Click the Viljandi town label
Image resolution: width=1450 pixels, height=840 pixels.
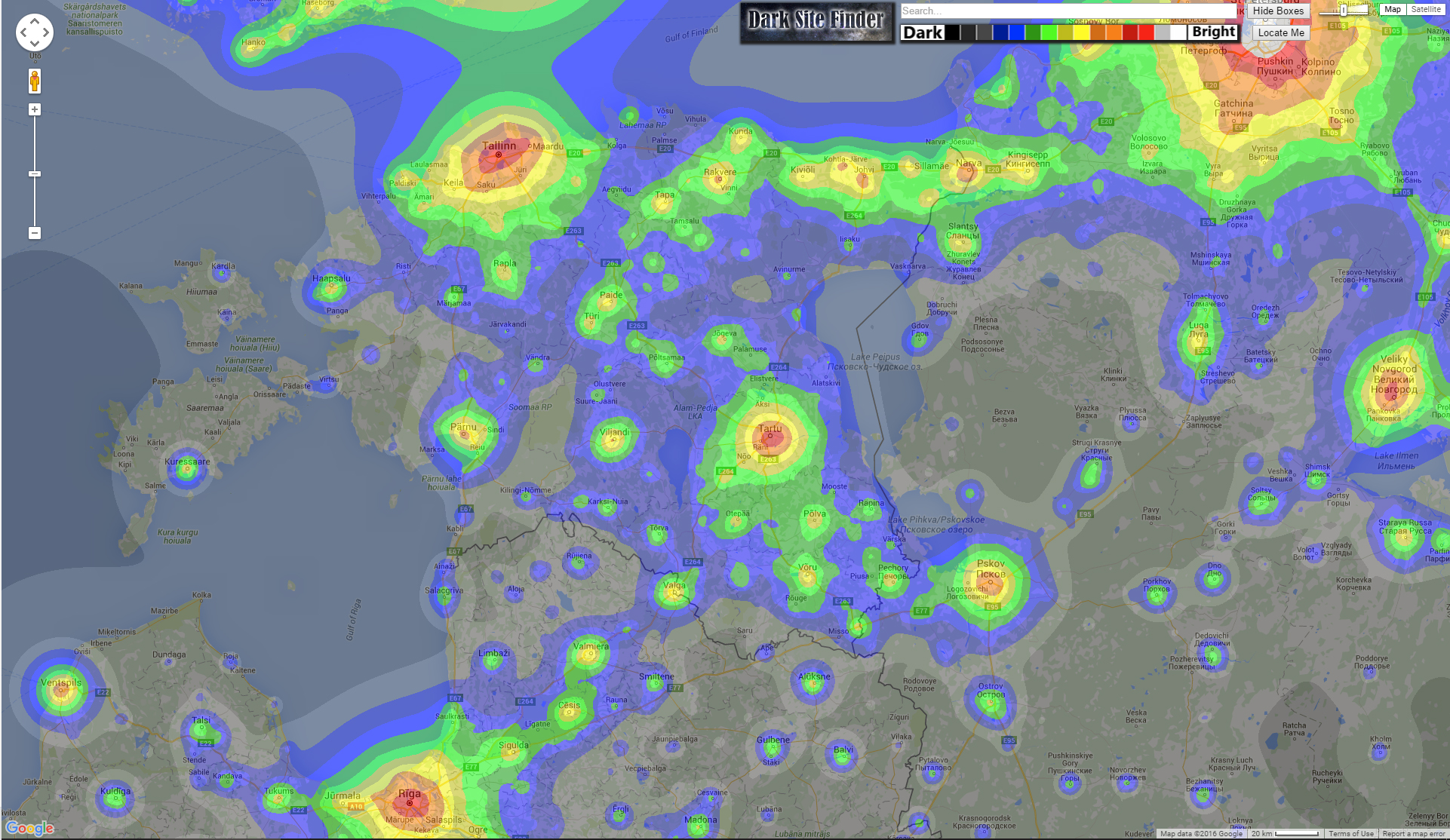click(614, 432)
